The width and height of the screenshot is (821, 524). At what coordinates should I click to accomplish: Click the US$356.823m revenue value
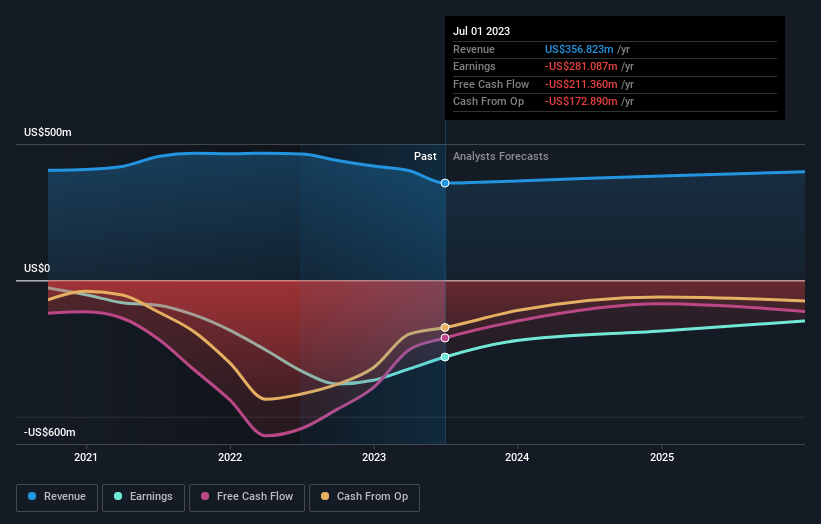pos(579,49)
